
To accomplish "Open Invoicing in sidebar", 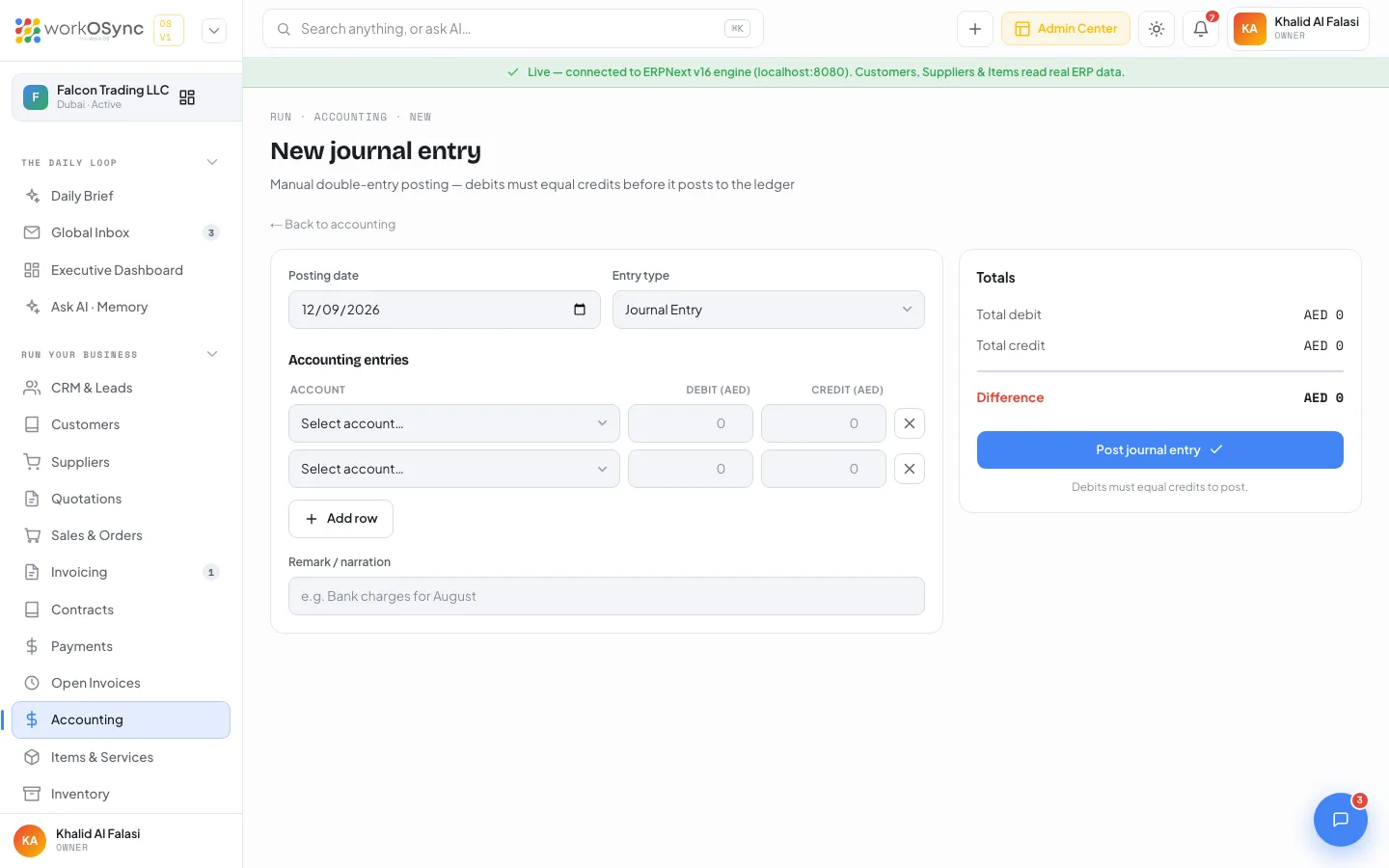I will 121,572.
